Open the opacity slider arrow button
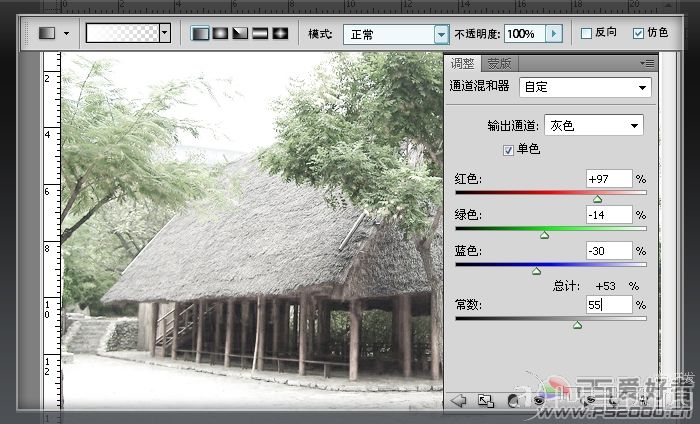Image resolution: width=700 pixels, height=424 pixels. coord(554,34)
